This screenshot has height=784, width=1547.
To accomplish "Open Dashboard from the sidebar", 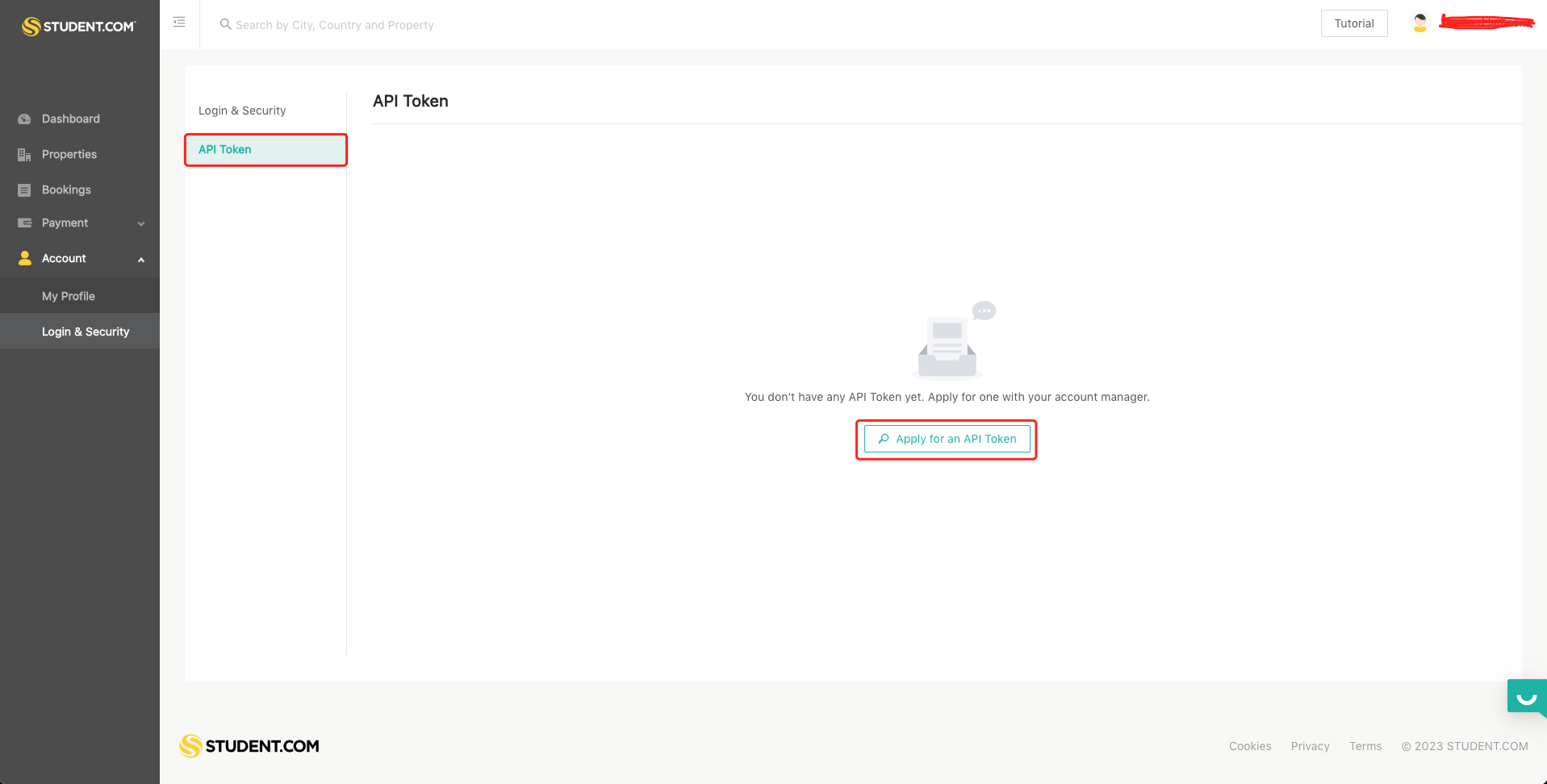I will coord(71,119).
